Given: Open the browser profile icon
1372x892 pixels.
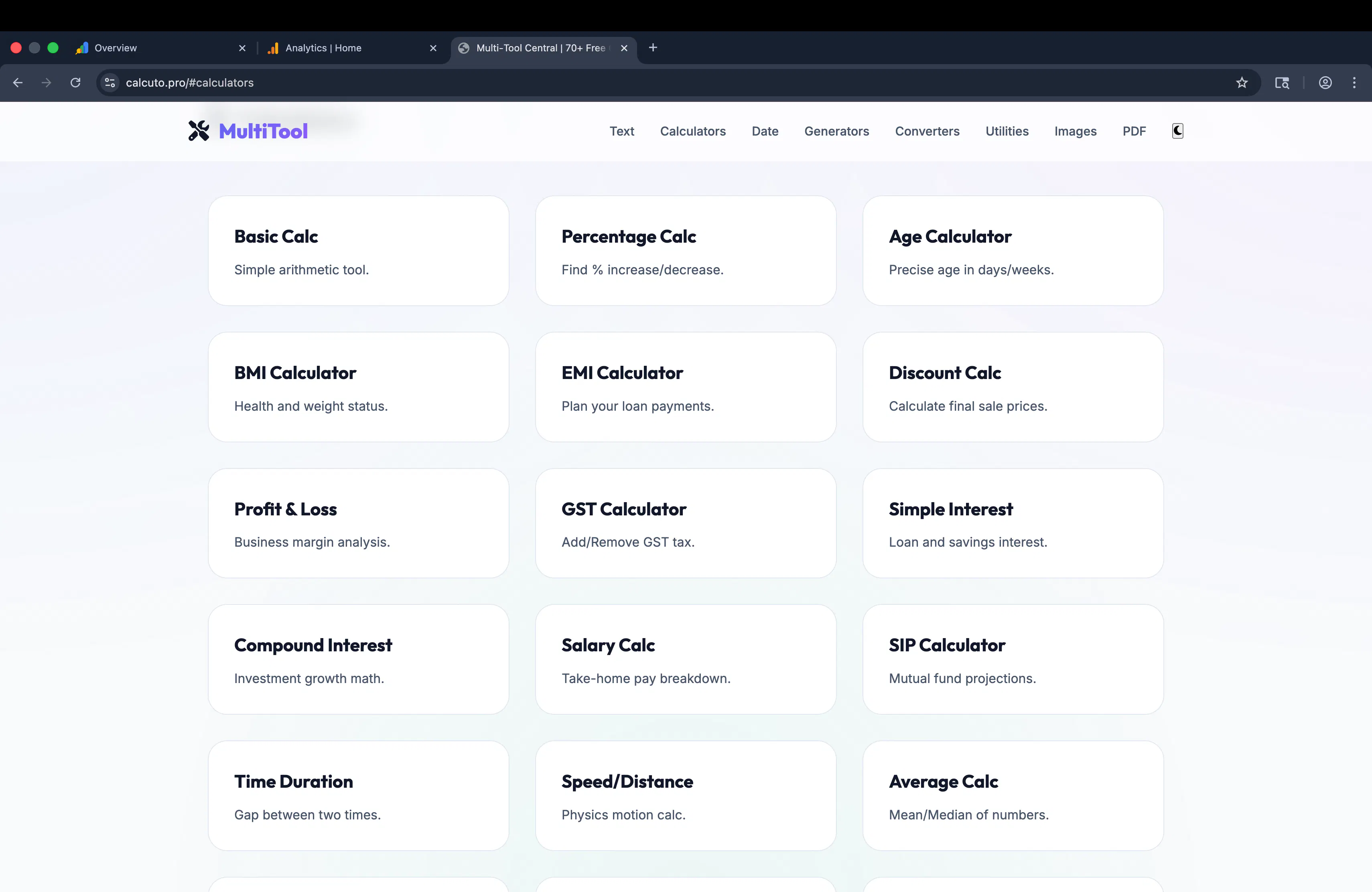Looking at the screenshot, I should tap(1325, 82).
